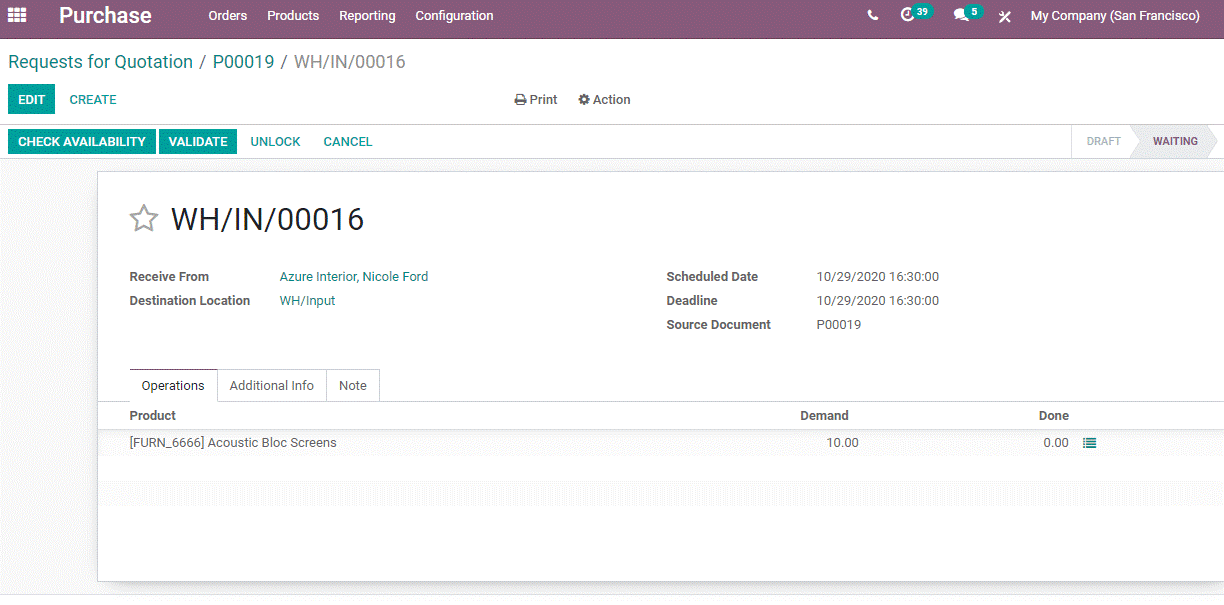Open WH/Input destination location link
The image size is (1224, 605).
click(x=307, y=301)
